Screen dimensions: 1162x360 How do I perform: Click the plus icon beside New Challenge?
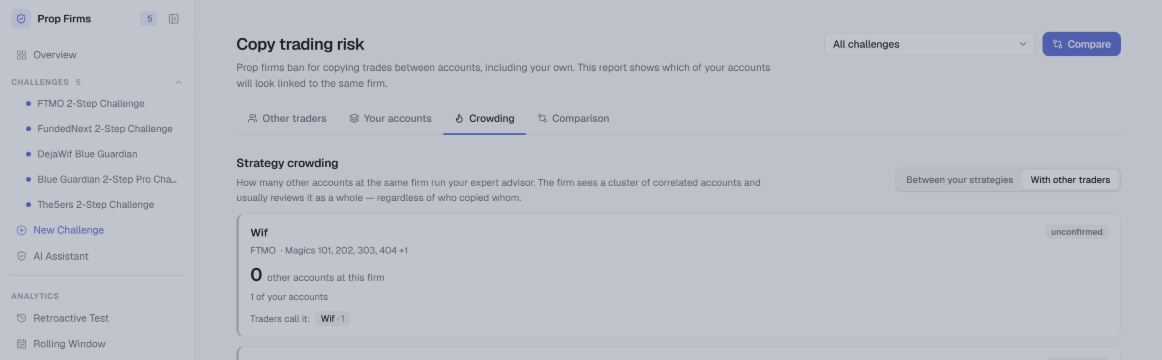tap(21, 230)
